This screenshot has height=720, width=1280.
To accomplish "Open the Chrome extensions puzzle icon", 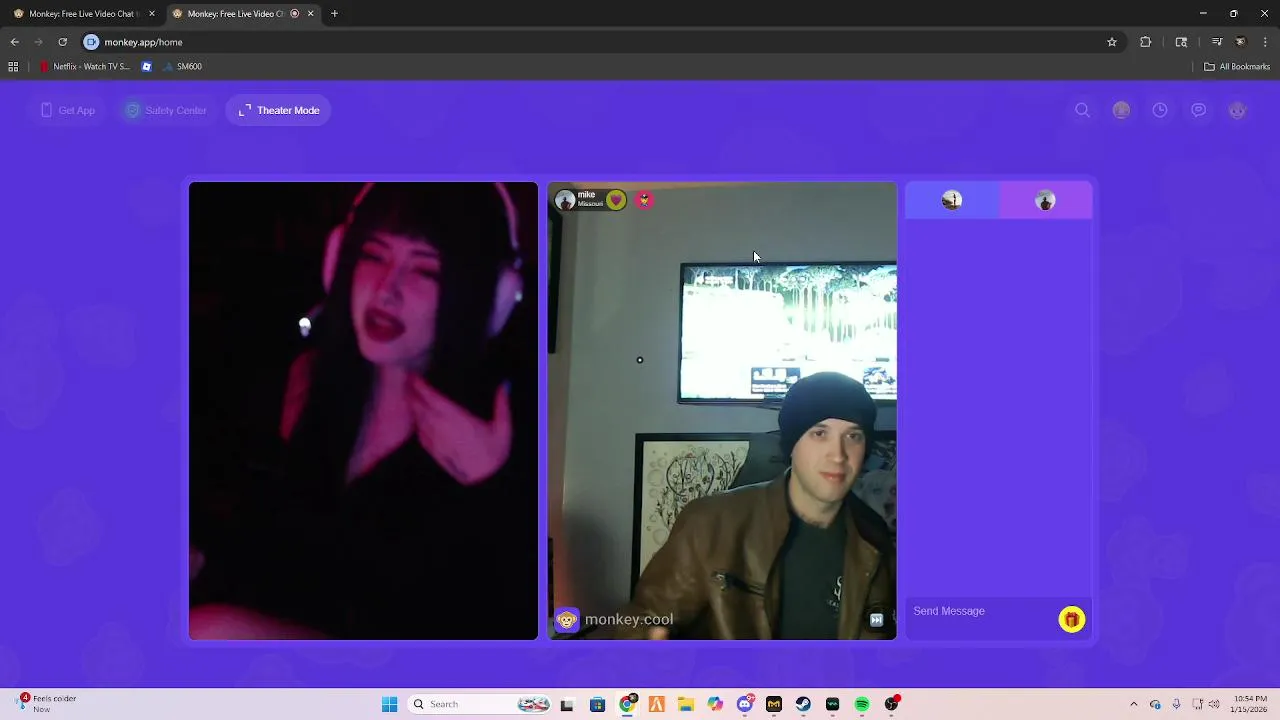I will 1146,42.
